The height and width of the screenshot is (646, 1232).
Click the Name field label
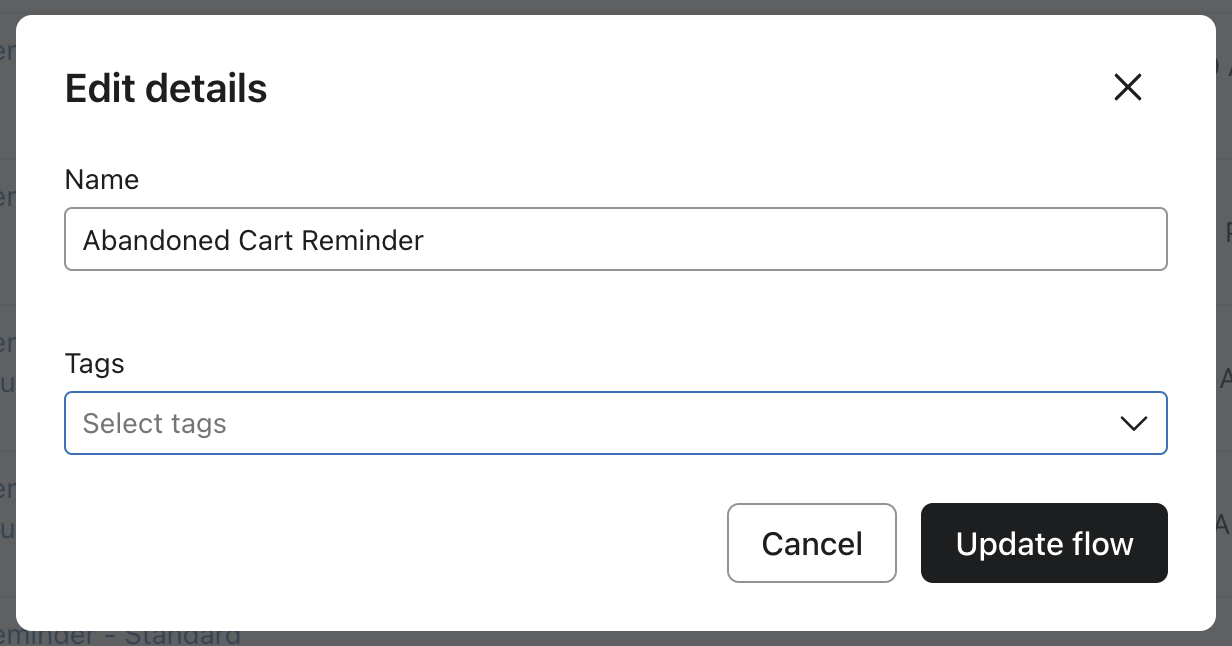tap(102, 180)
